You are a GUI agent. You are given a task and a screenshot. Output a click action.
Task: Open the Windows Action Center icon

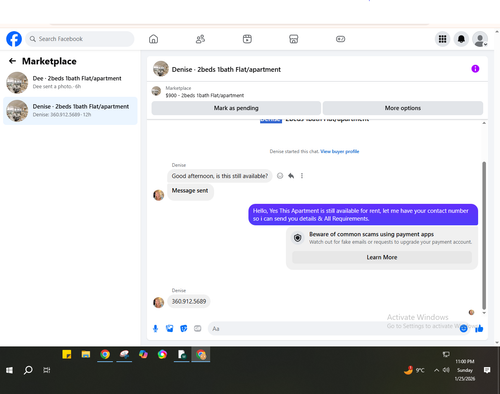(487, 370)
